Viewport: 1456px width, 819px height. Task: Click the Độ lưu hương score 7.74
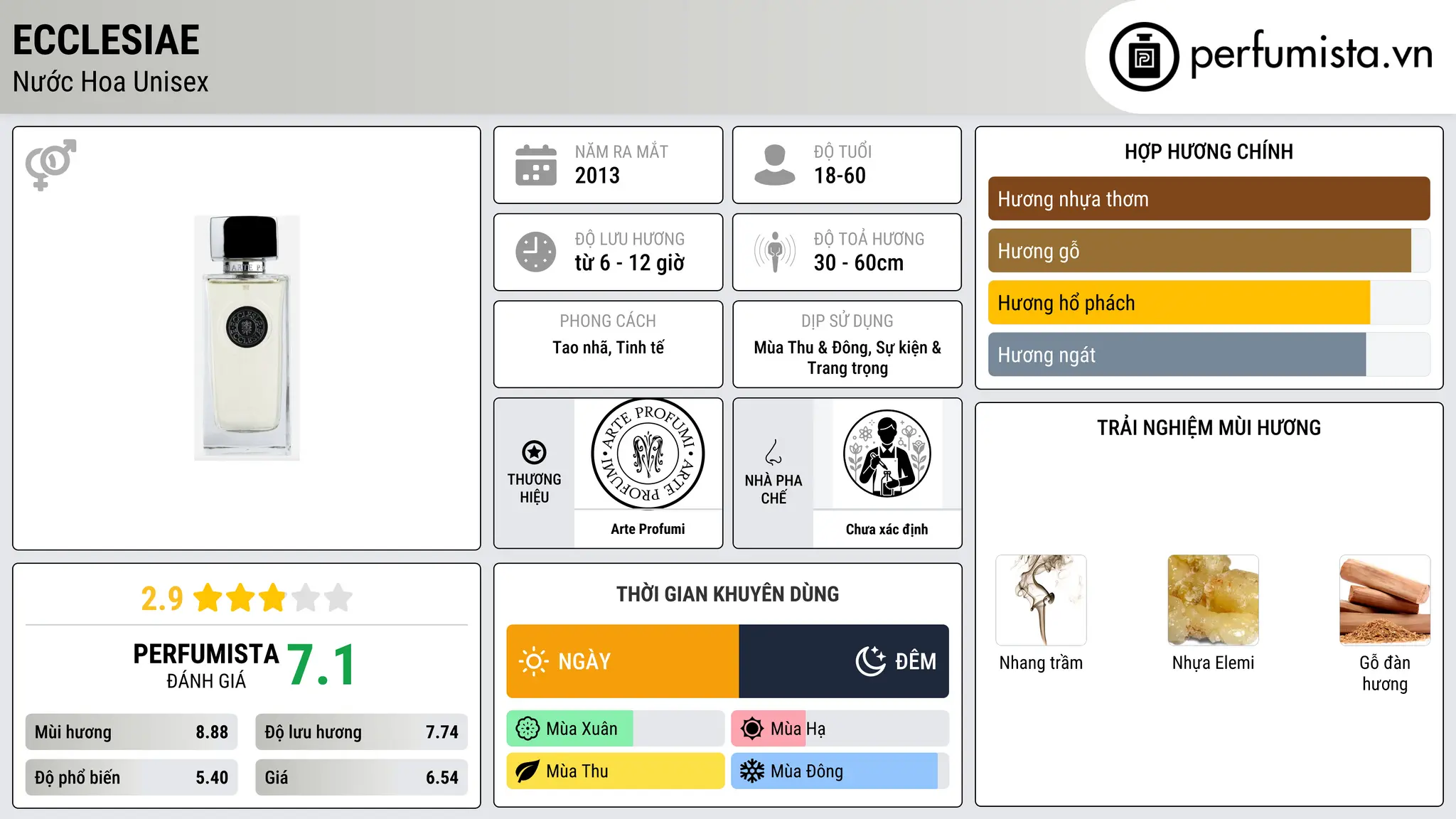(442, 732)
